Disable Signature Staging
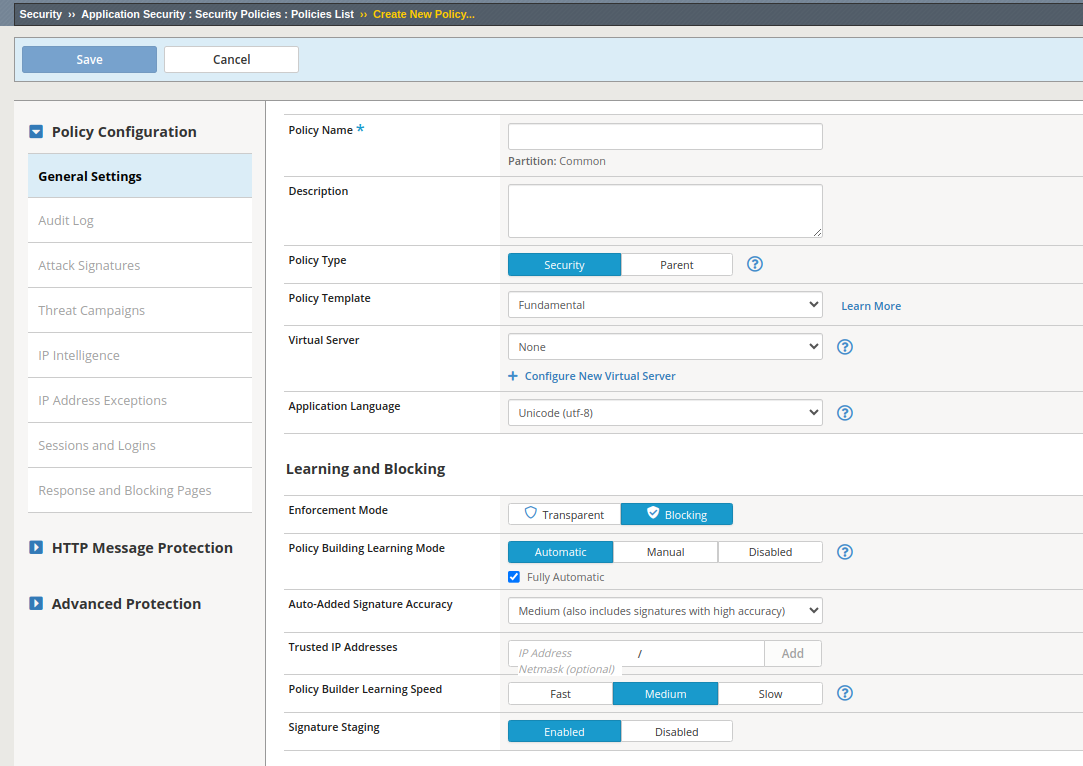Viewport: 1083px width, 766px height. pyautogui.click(x=676, y=732)
